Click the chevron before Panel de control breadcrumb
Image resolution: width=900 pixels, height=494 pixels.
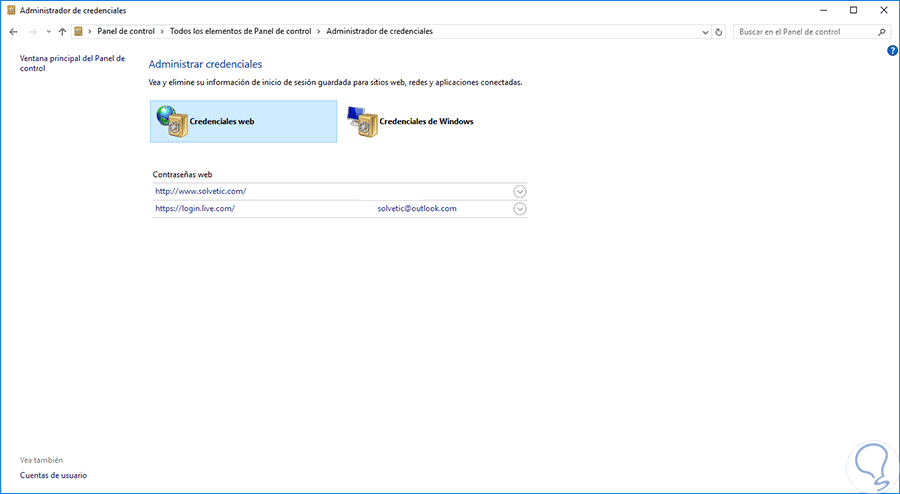90,32
